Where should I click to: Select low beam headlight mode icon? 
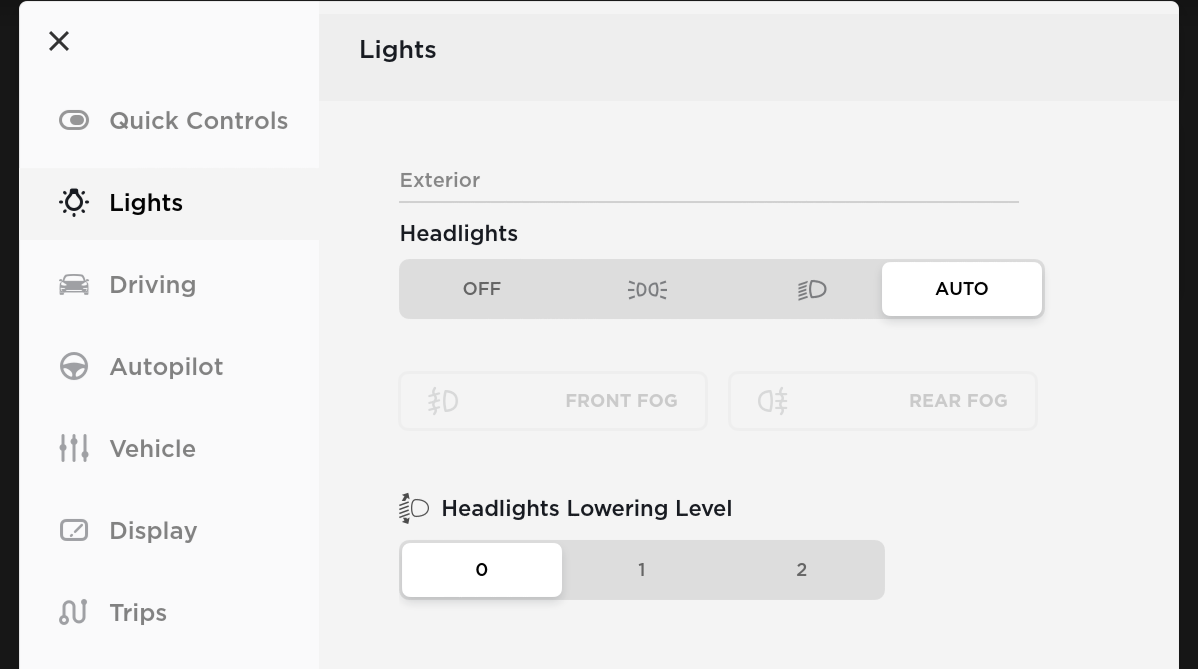pyautogui.click(x=812, y=290)
